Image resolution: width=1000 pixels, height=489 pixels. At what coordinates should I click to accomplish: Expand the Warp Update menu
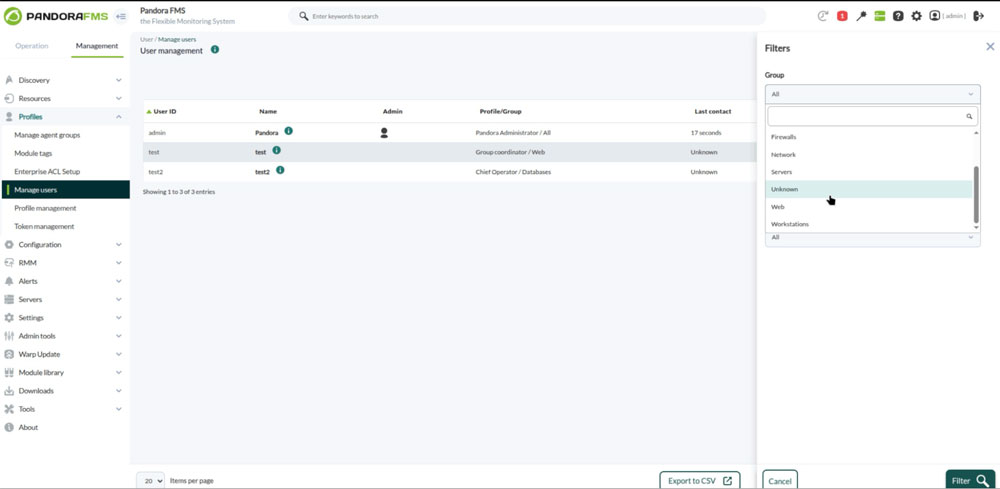(64, 354)
